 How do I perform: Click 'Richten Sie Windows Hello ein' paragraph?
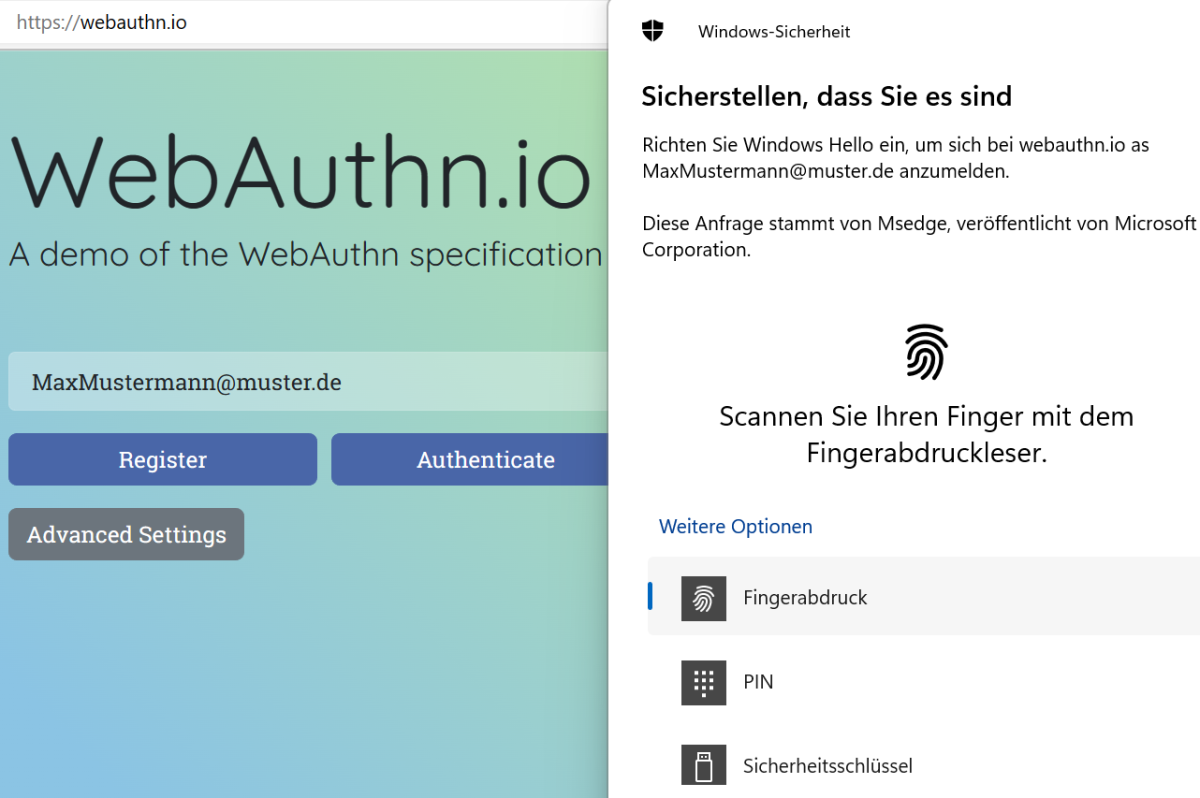pyautogui.click(x=896, y=158)
